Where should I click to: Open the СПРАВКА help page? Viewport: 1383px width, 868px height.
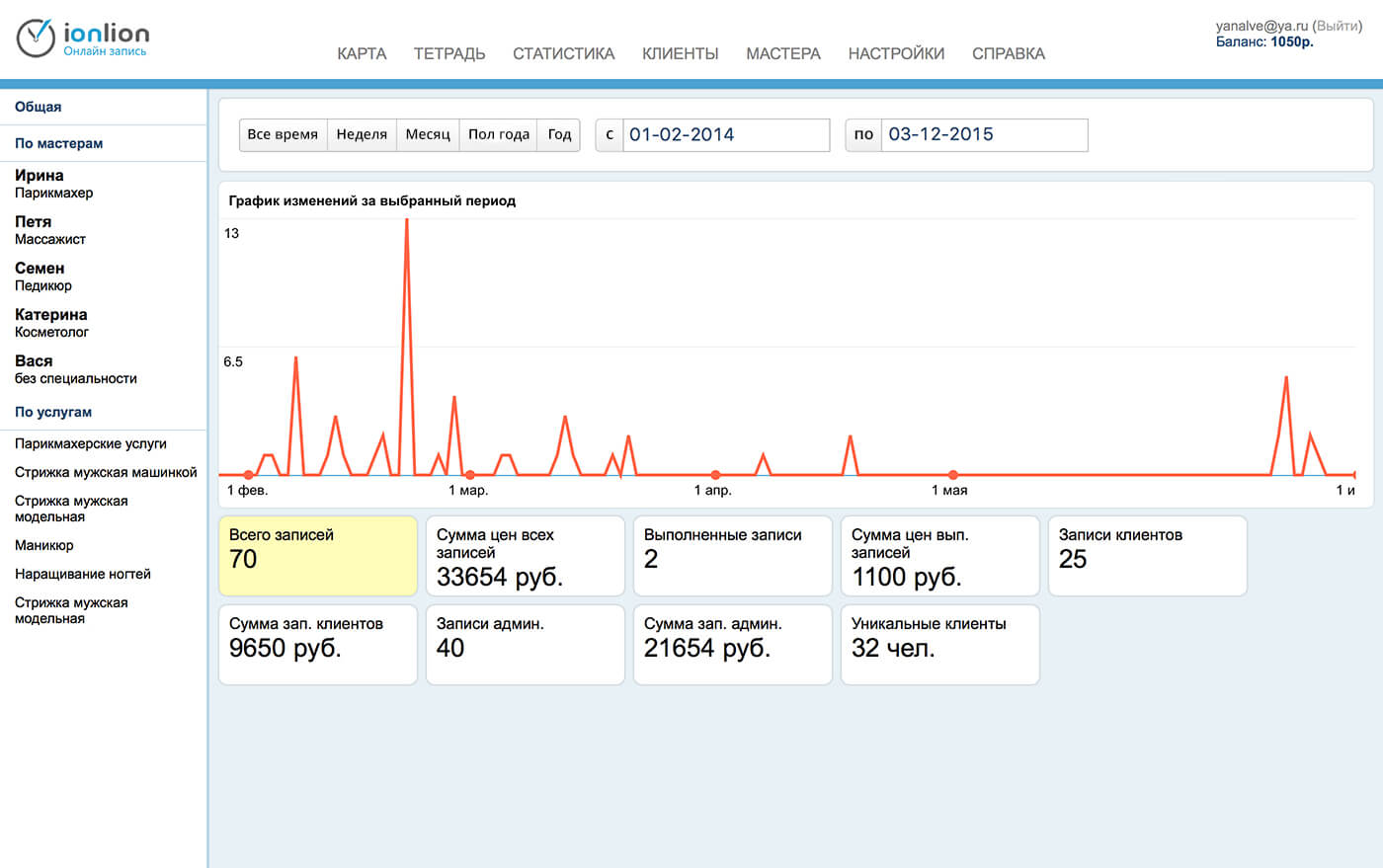(1008, 53)
